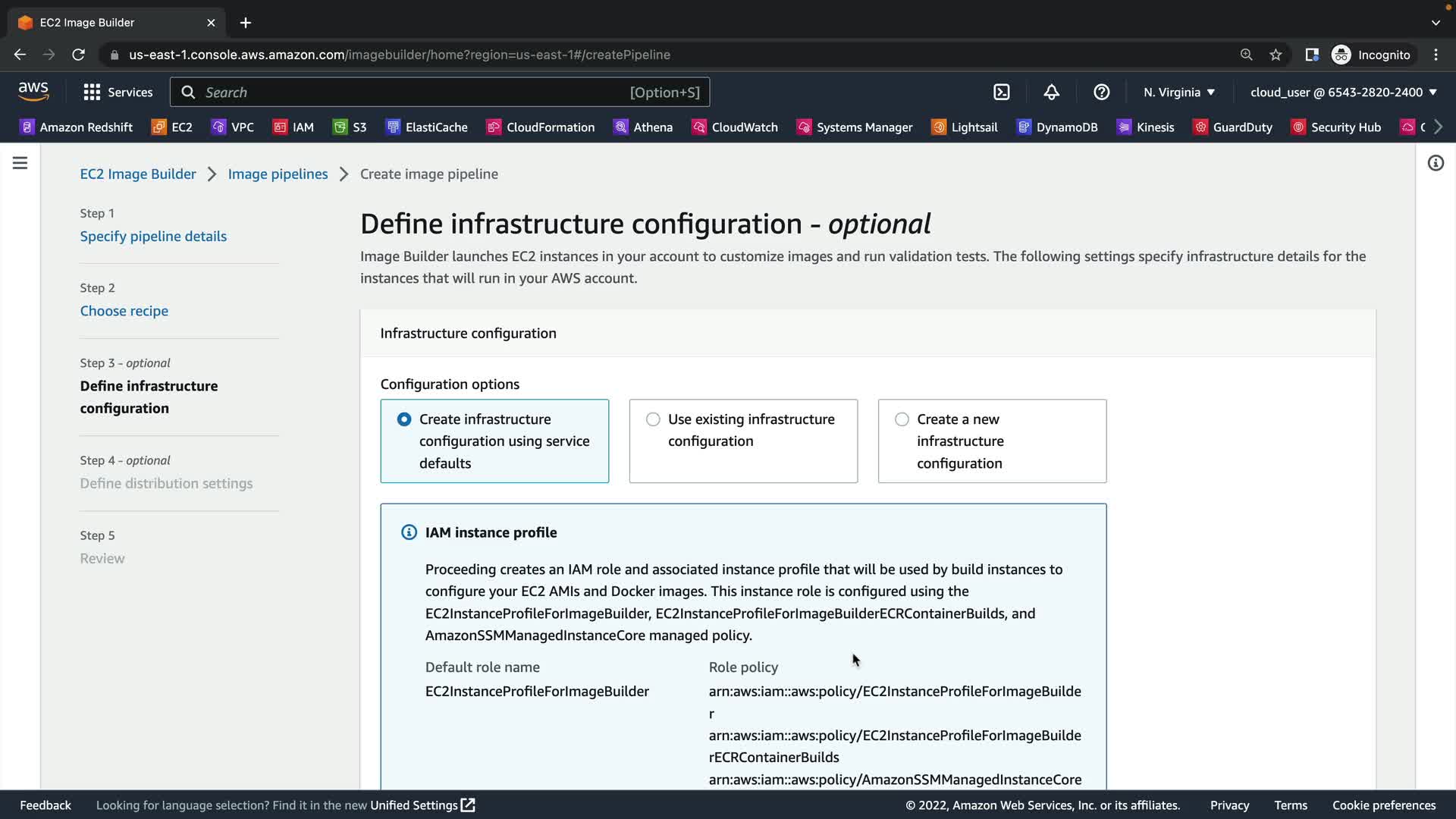Open the GuardDuty favorites shortcut
The height and width of the screenshot is (819, 1456).
pyautogui.click(x=1232, y=127)
